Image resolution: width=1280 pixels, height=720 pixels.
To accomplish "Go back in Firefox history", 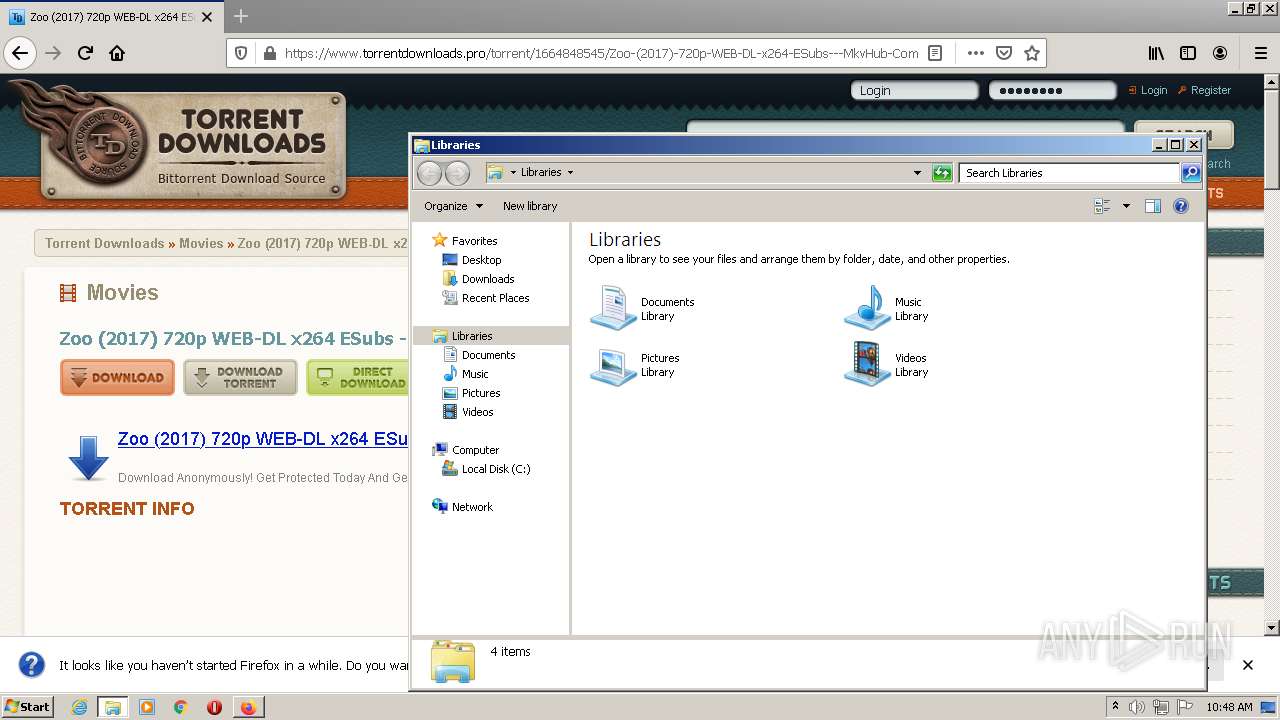I will 20,53.
